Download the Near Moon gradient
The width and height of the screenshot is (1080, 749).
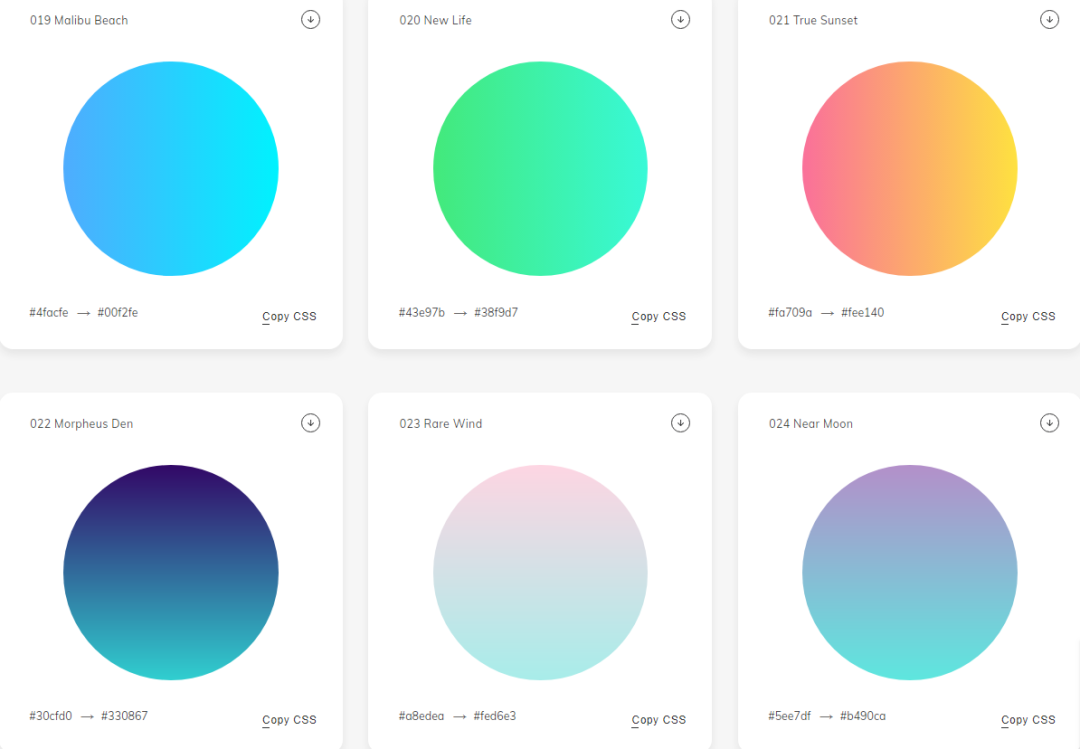coord(1050,422)
